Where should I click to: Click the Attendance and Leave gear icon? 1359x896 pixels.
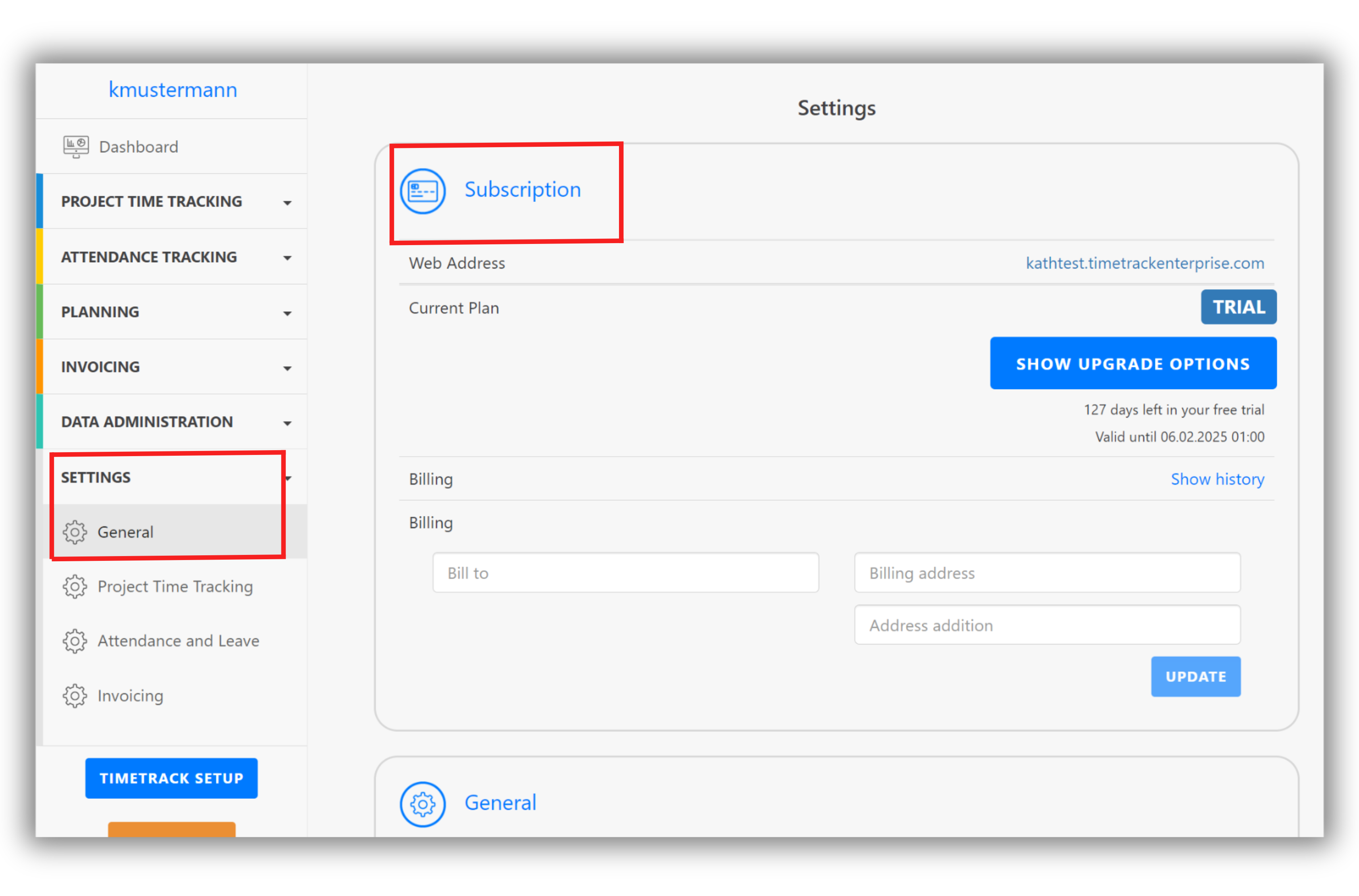coord(75,641)
